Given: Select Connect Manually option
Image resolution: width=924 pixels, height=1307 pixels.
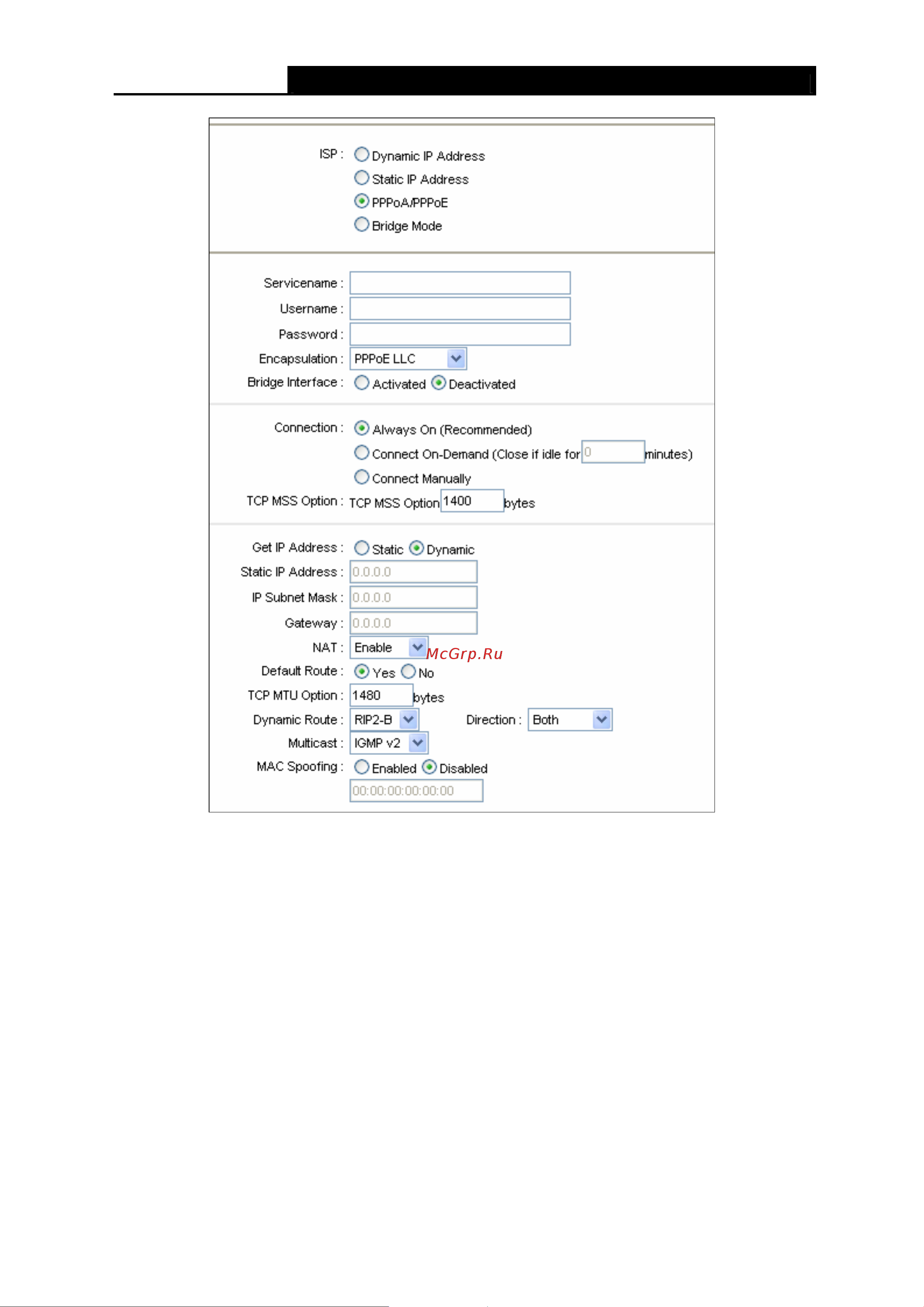Looking at the screenshot, I should 362,476.
